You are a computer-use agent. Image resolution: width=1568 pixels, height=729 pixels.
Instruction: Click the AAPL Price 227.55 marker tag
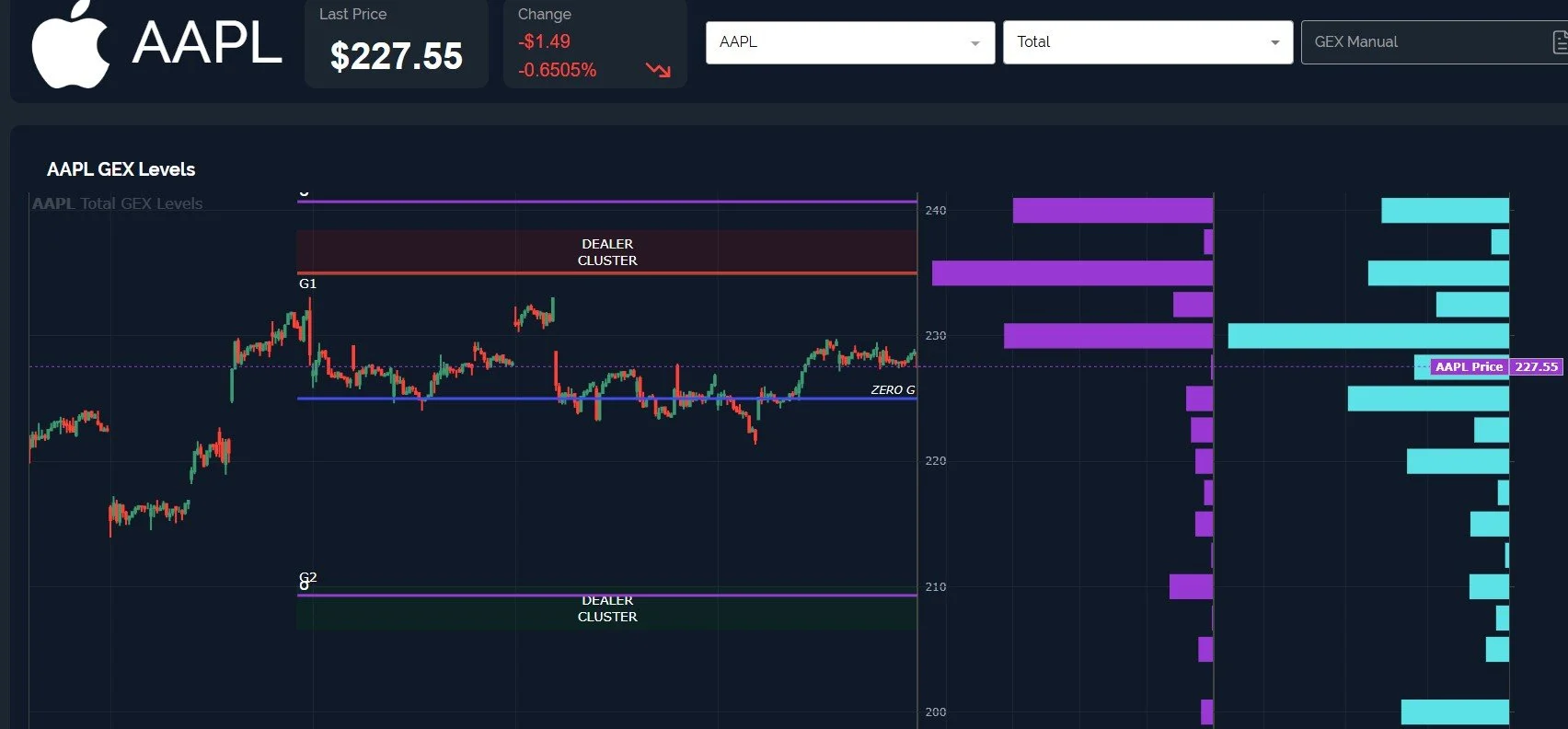point(1497,366)
